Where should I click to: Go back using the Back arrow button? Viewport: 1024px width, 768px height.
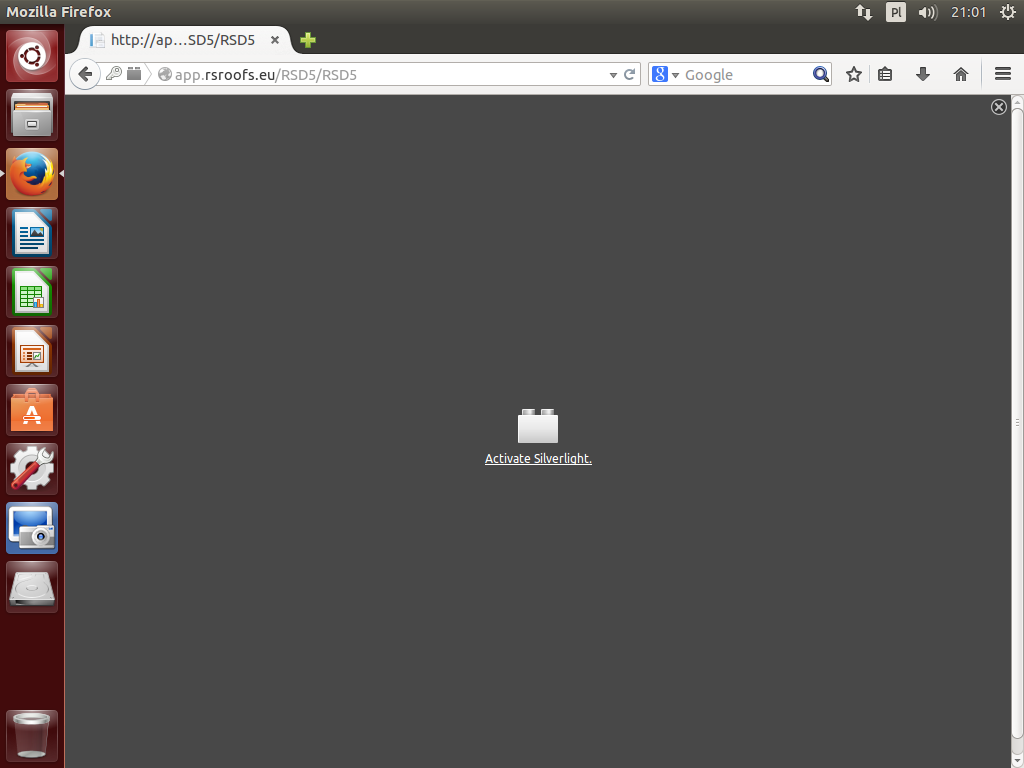pyautogui.click(x=85, y=74)
